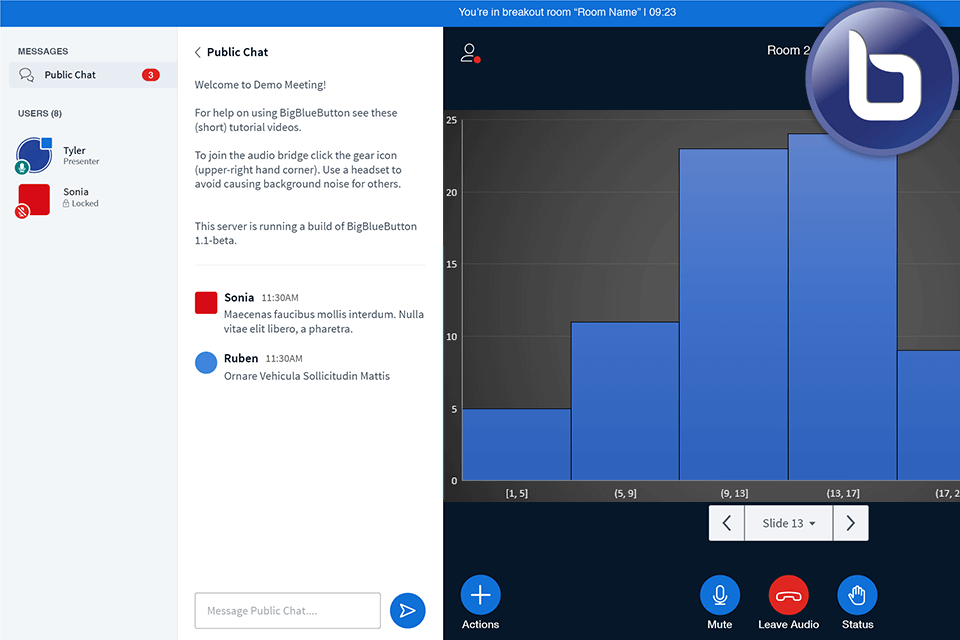Click Sonia's avatar in chat message
960x640 pixels.
[206, 303]
